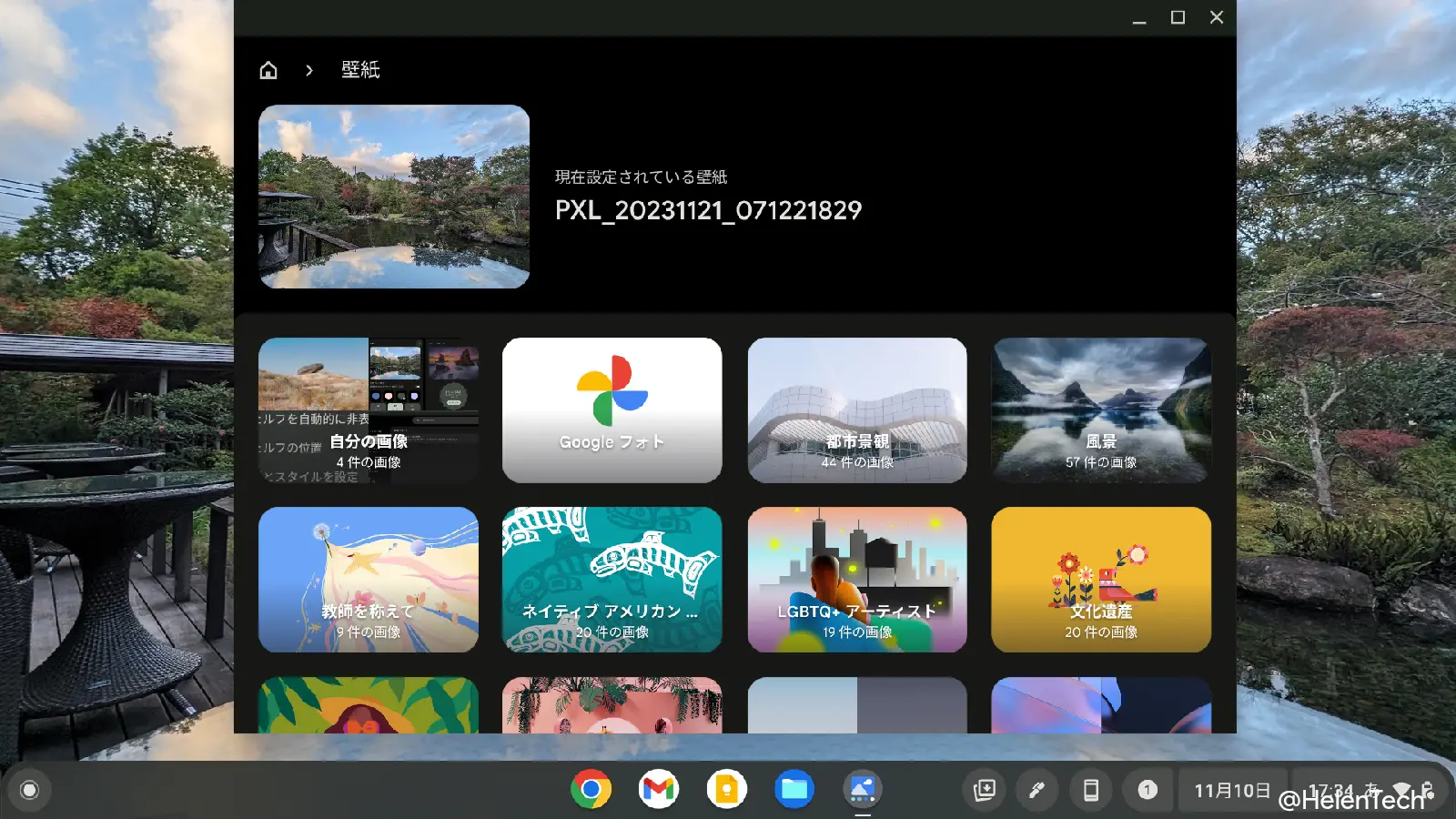Browse the 風景 wallpaper collection
This screenshot has height=819, width=1456.
tap(1101, 410)
